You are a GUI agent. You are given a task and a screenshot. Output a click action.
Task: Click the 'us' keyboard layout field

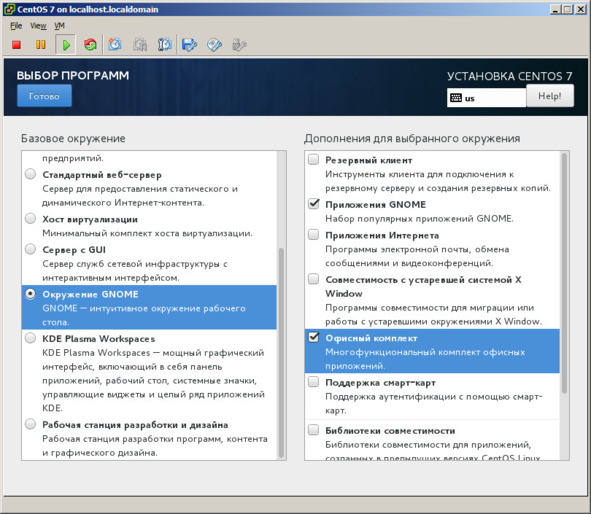pyautogui.click(x=486, y=98)
